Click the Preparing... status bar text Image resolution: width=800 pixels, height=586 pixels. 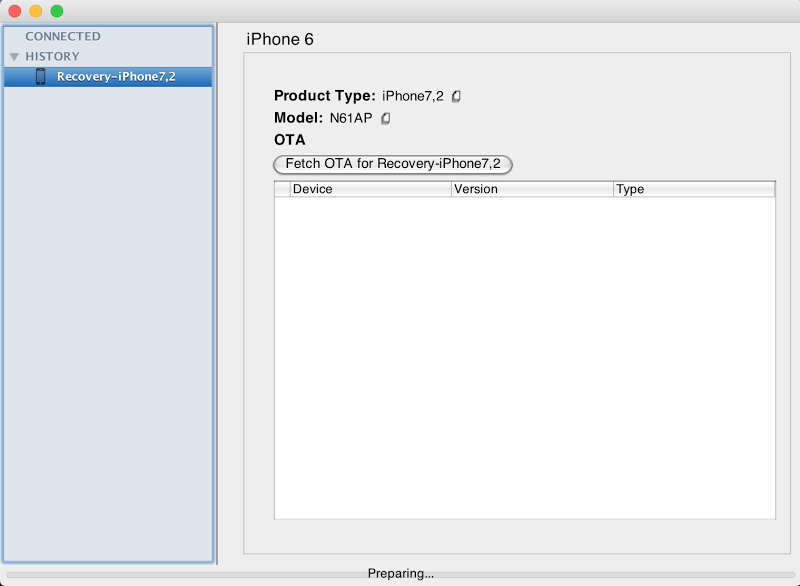[404, 573]
